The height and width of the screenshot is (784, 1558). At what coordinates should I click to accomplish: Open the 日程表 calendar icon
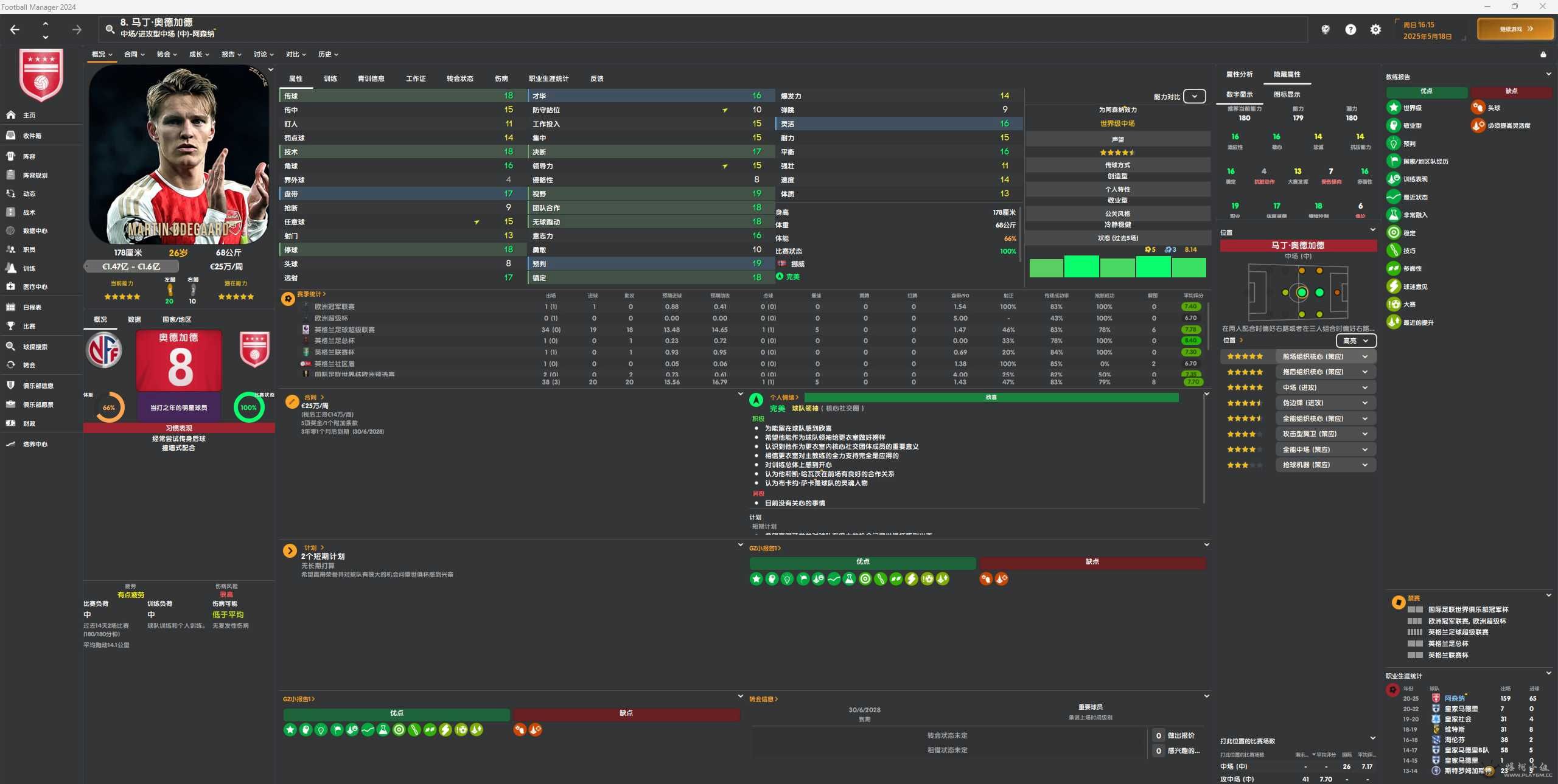10,307
